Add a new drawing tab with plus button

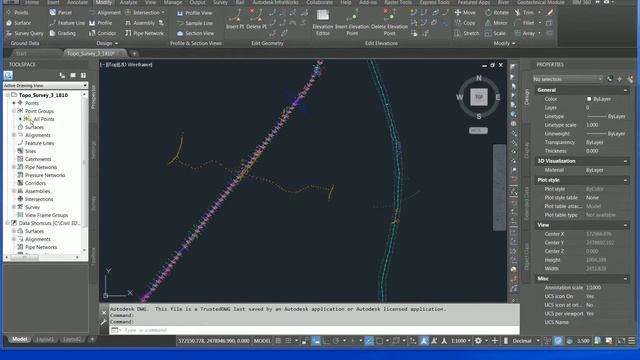[134, 53]
